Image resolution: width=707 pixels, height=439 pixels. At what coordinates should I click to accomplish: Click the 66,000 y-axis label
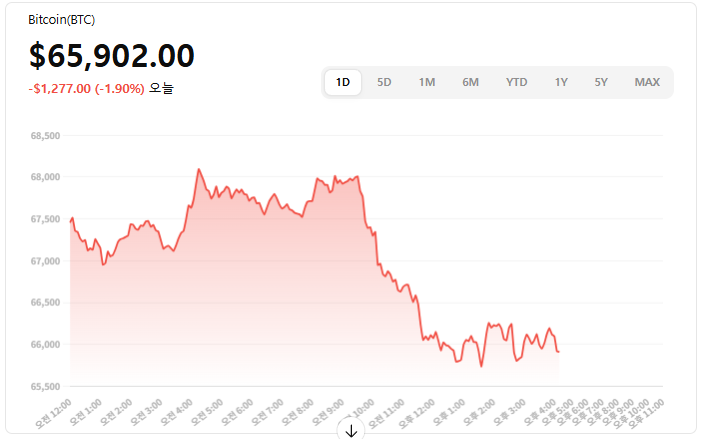(x=45, y=344)
